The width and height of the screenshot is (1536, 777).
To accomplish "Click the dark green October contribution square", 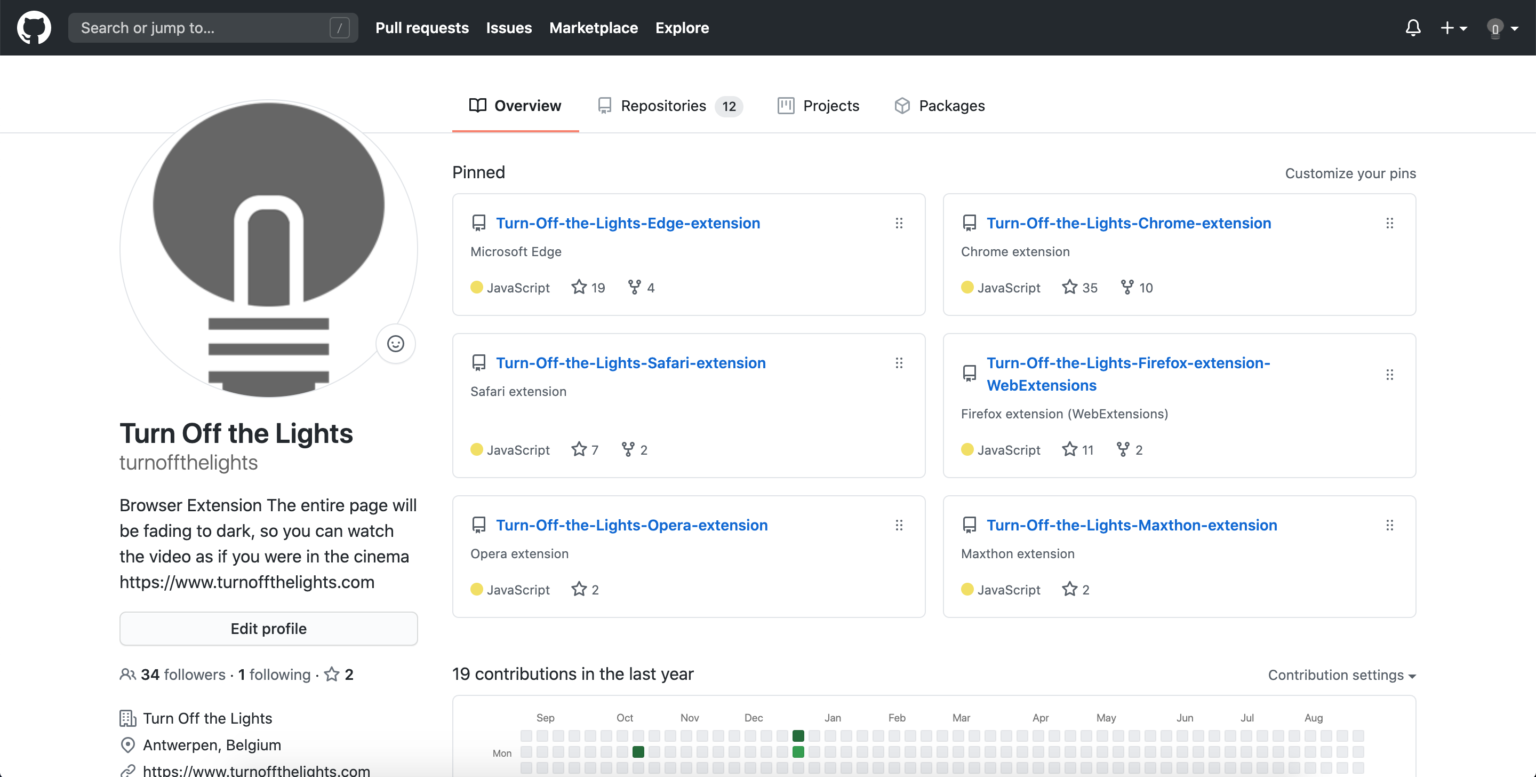I will coord(638,752).
